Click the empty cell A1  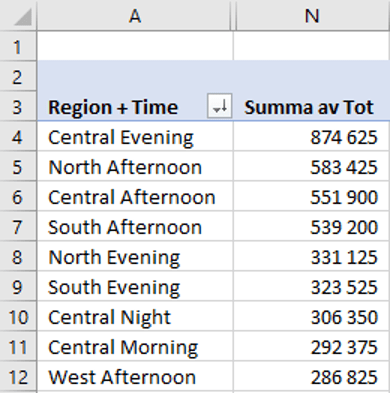coord(135,46)
